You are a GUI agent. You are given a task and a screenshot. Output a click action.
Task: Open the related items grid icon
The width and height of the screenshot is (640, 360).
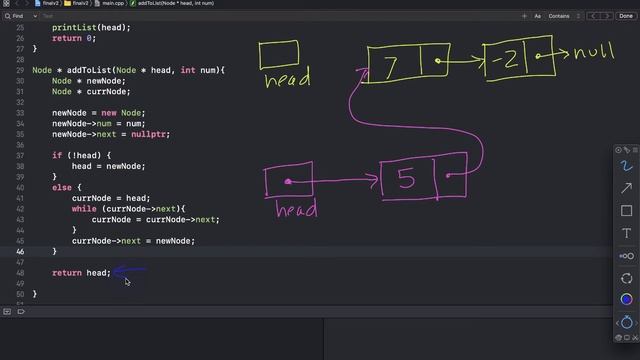pos(7,3)
